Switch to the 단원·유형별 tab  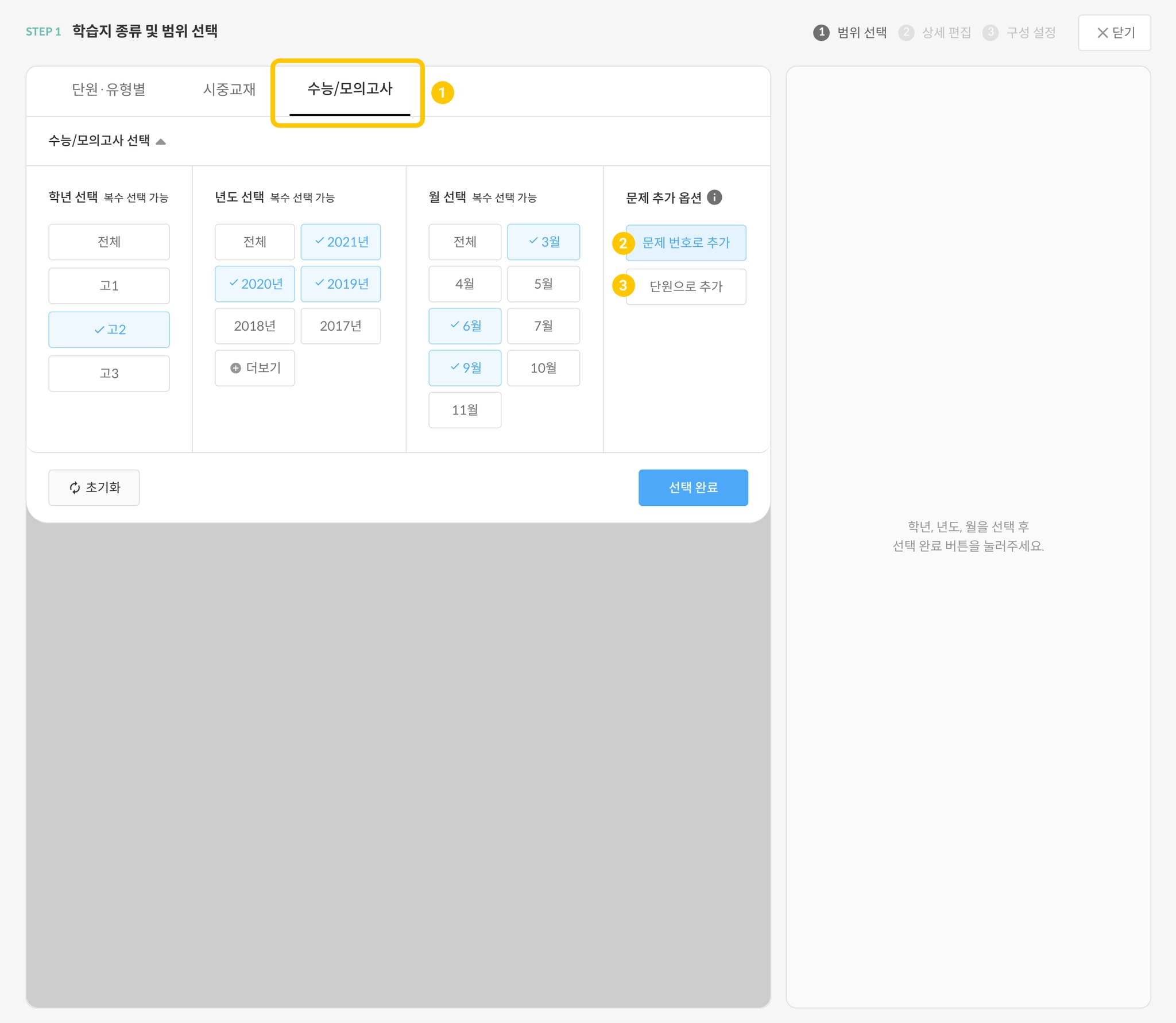[109, 90]
